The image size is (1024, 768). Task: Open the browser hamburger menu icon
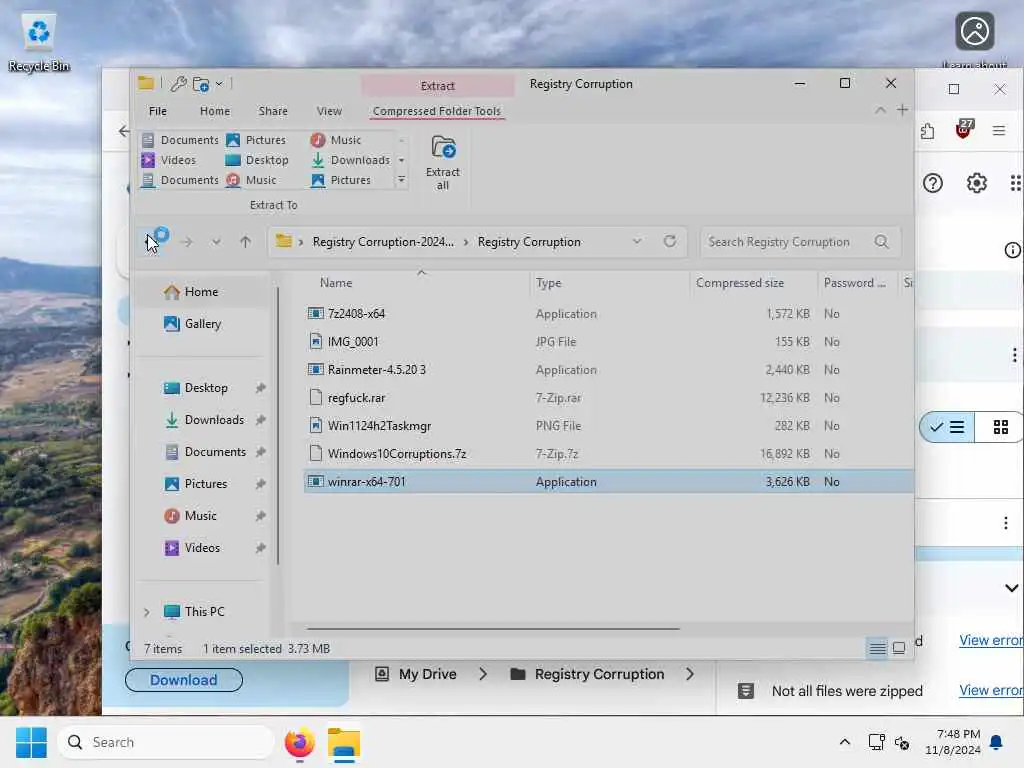[x=999, y=131]
